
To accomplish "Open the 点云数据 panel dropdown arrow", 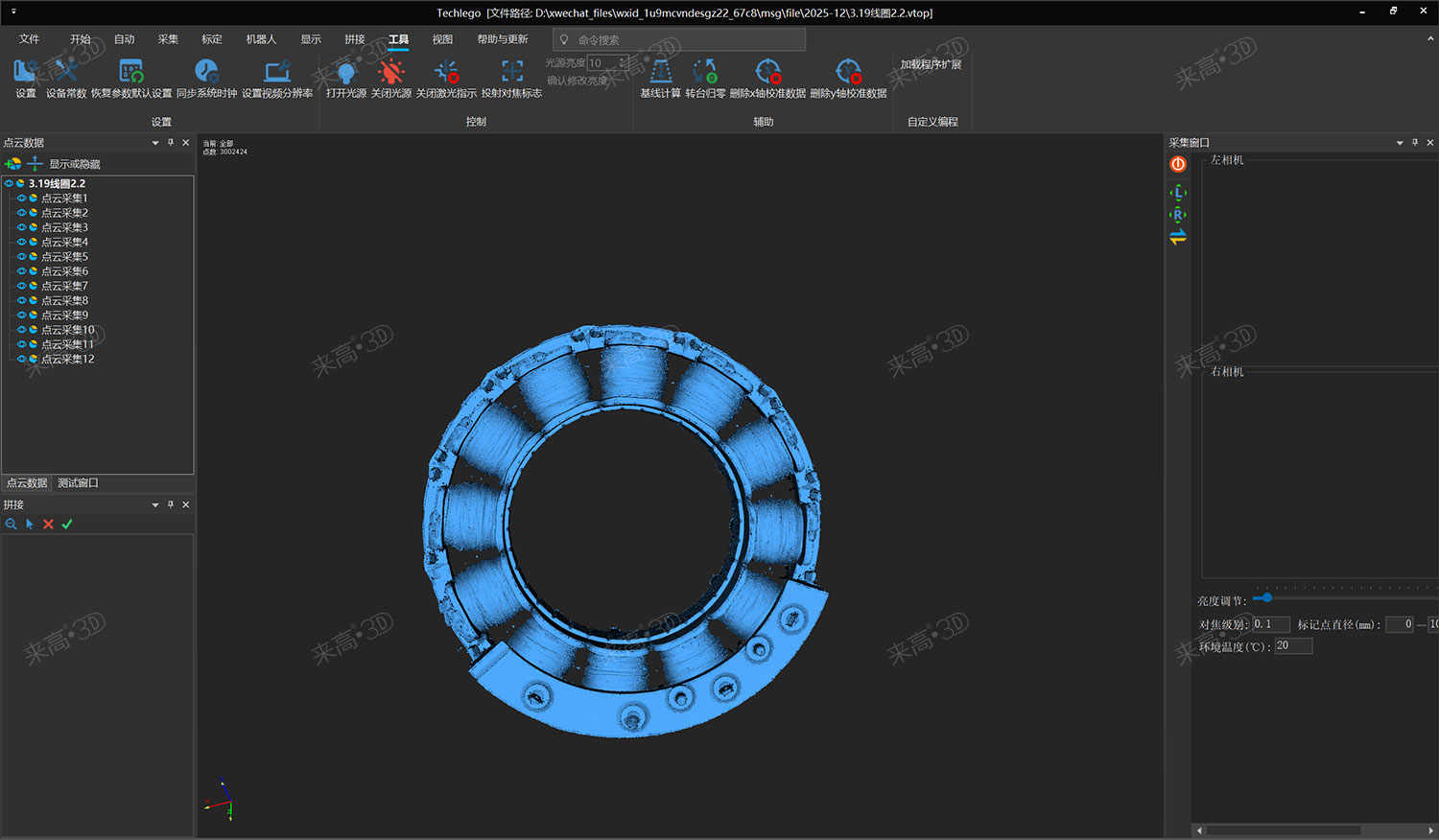I will pyautogui.click(x=155, y=143).
